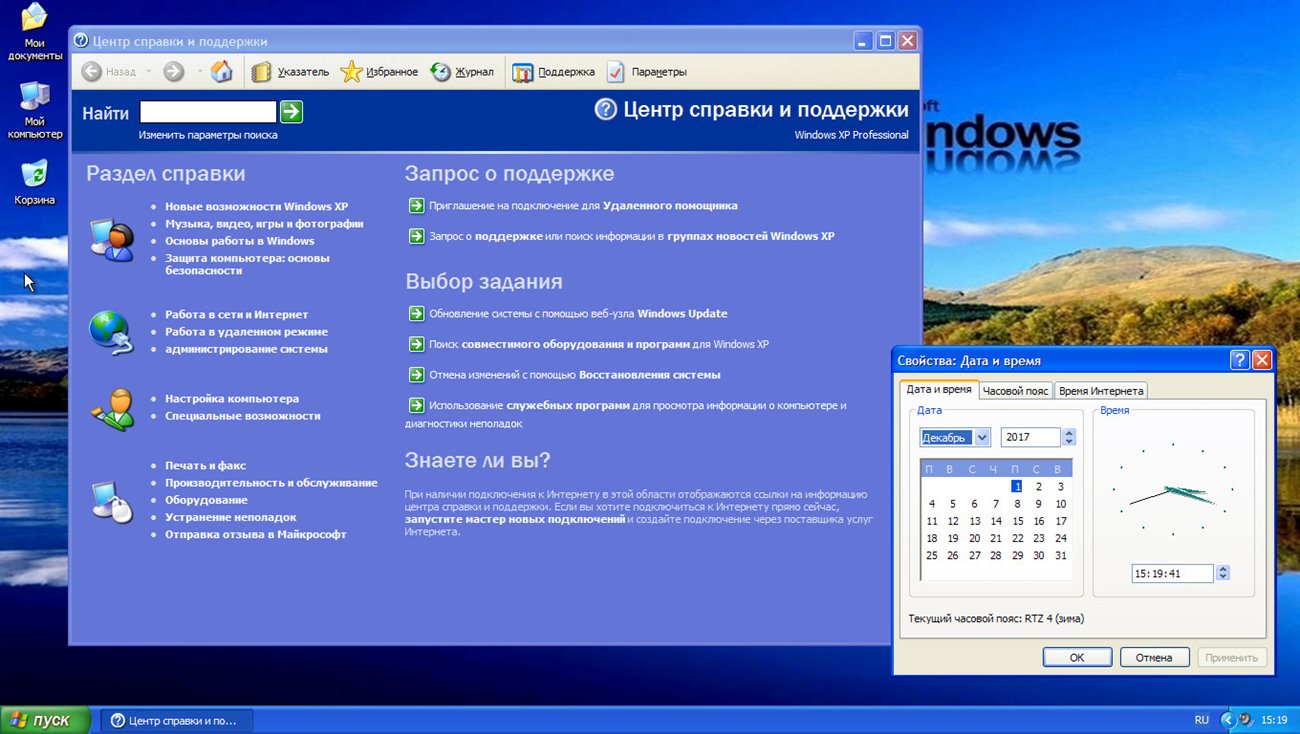1300x734 pixels.
Task: Open the Back button history dropdown arrow
Action: point(149,72)
